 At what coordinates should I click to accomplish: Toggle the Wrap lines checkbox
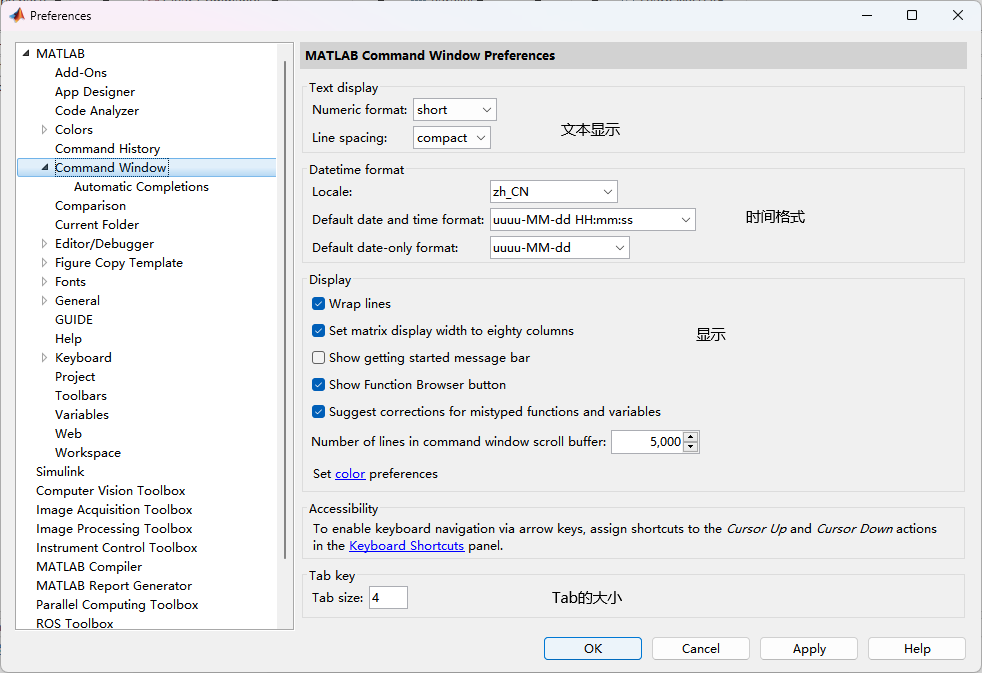318,304
